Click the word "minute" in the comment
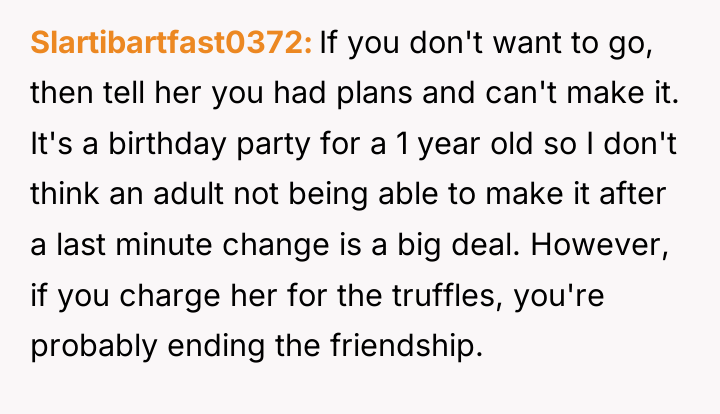 click(x=164, y=245)
